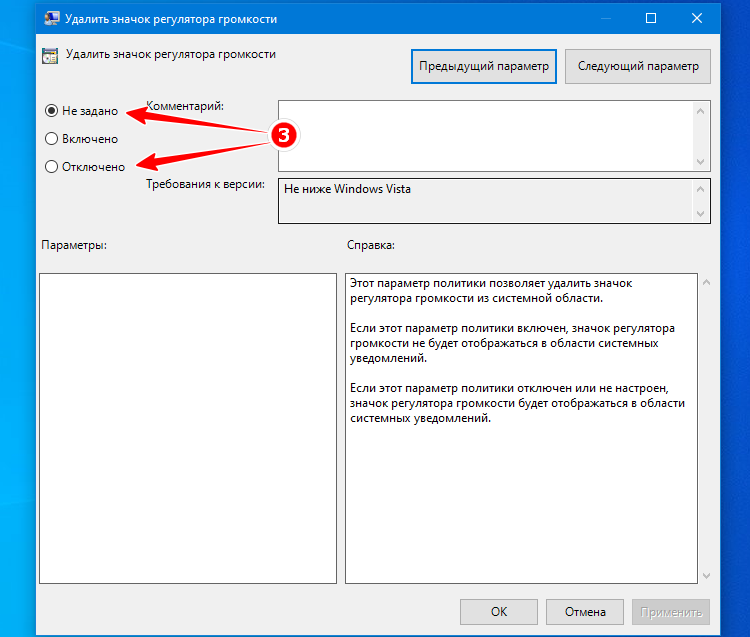Click "Не ниже Windows Vista" text

(347, 189)
